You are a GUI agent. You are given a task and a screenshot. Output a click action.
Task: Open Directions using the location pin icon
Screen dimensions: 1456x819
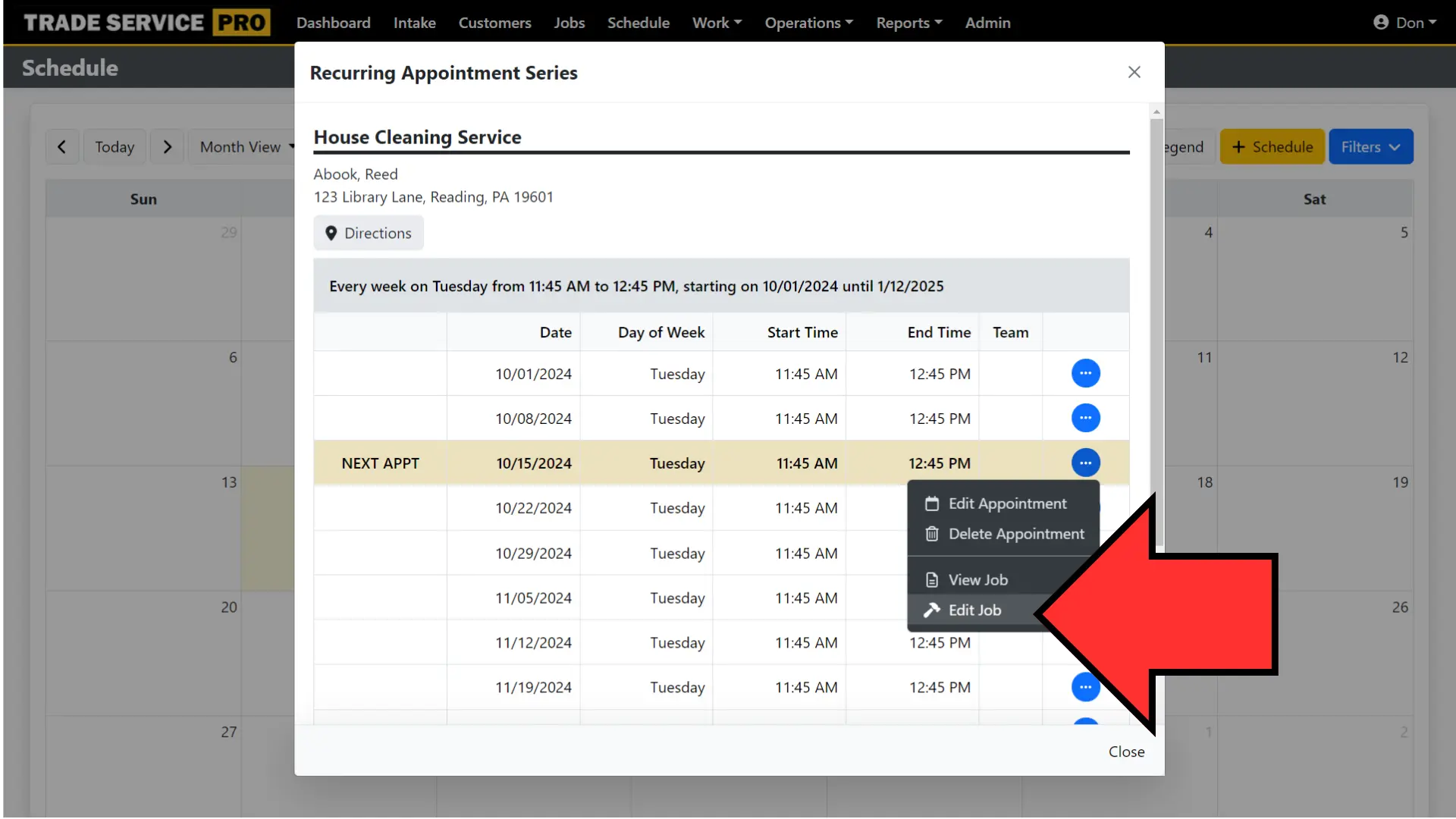[368, 232]
